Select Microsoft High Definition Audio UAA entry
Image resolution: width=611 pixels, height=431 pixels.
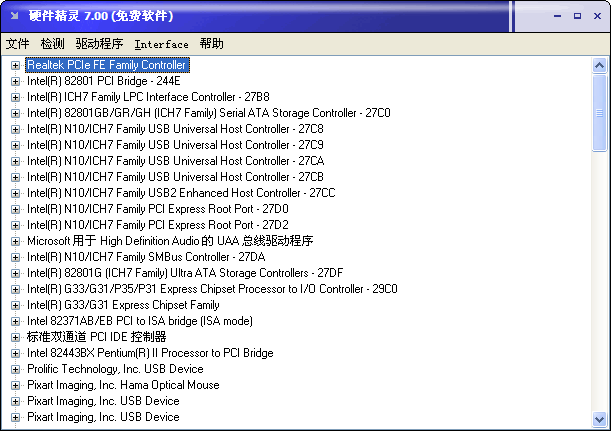click(x=169, y=241)
